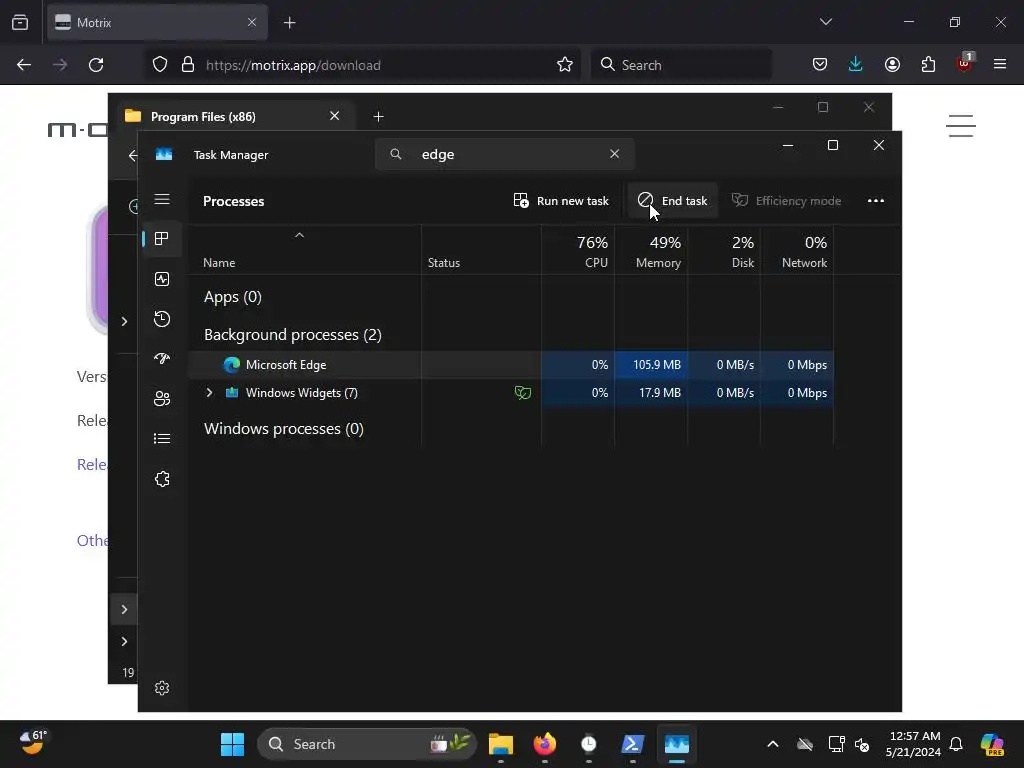Go back in Firefox

click(24, 65)
